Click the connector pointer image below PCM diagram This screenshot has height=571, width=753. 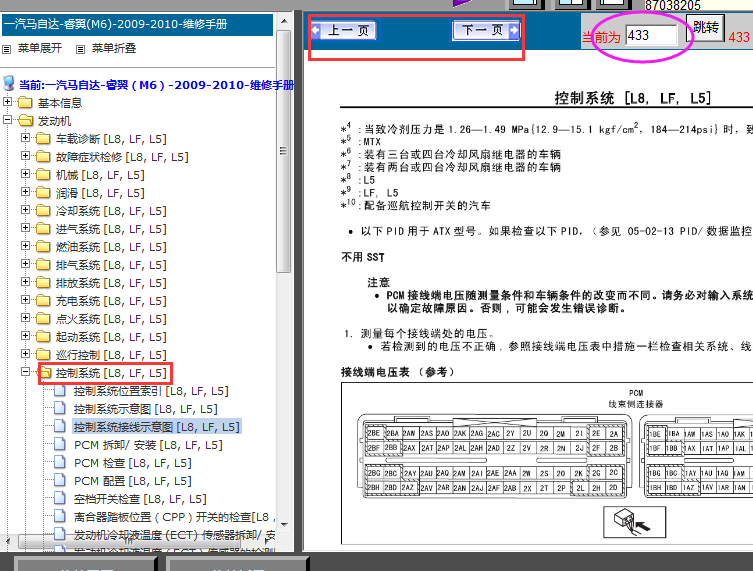634,522
